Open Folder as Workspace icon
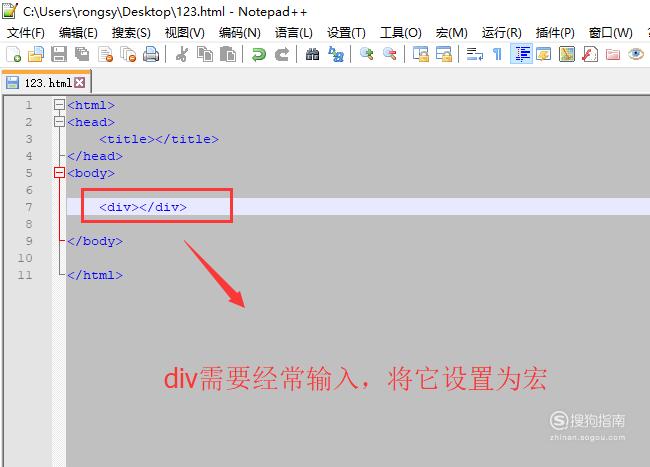 pyautogui.click(x=613, y=54)
